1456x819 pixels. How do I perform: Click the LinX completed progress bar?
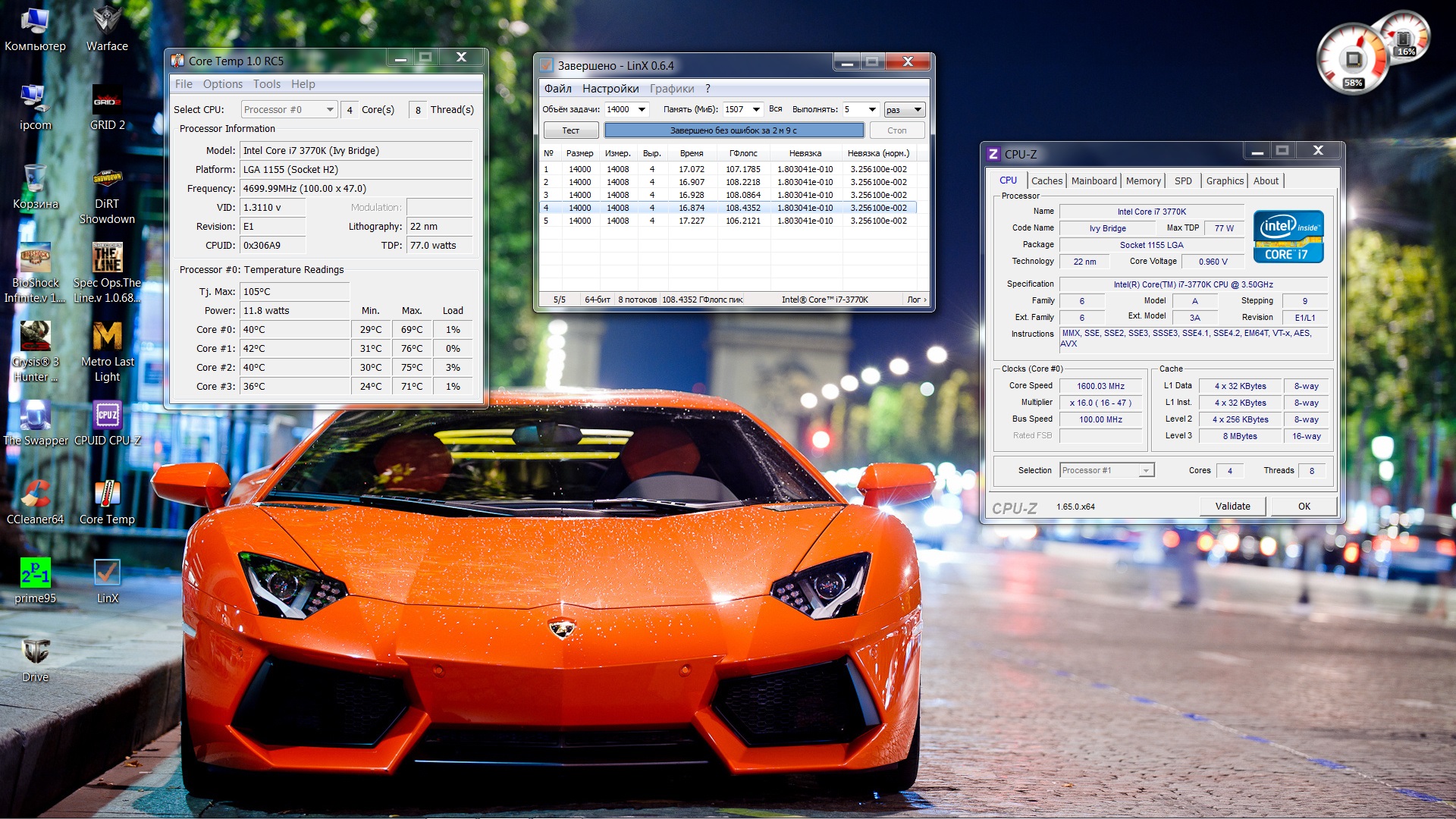coord(733,130)
